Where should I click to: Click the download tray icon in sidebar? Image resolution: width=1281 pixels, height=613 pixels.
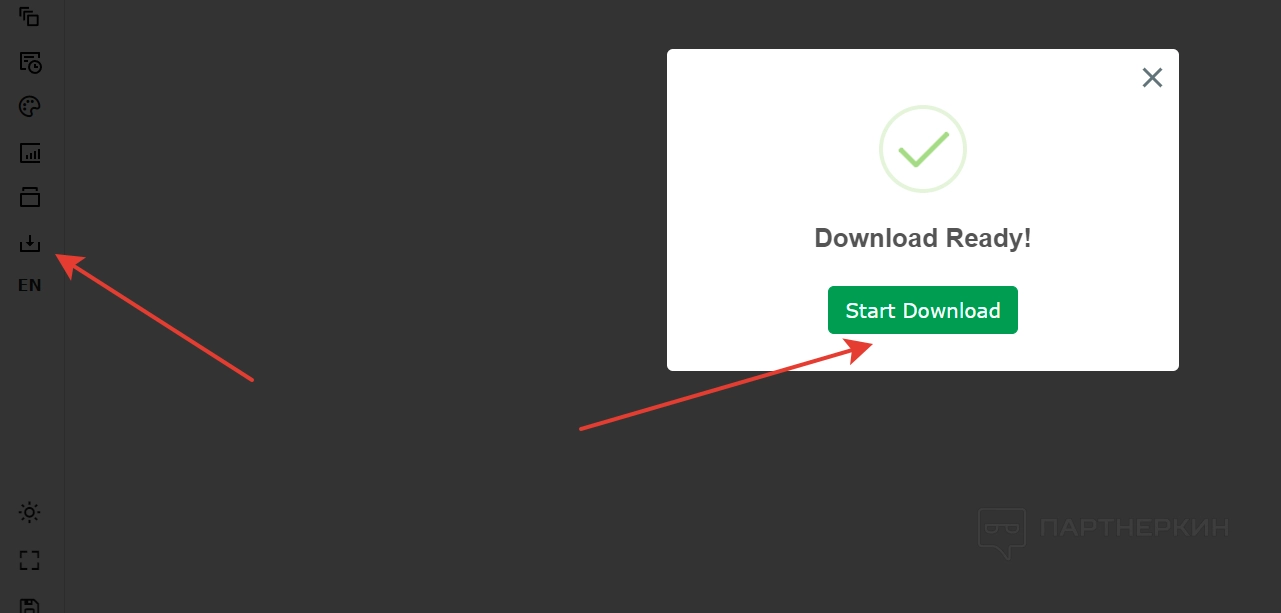point(30,242)
